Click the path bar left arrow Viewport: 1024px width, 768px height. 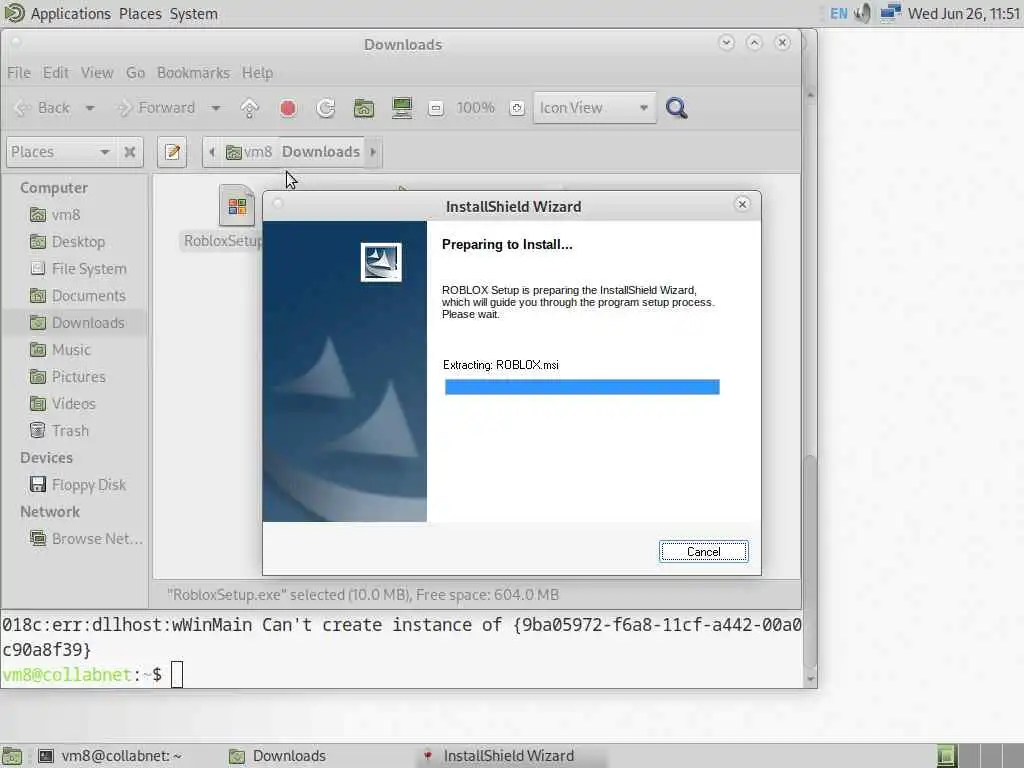point(212,152)
